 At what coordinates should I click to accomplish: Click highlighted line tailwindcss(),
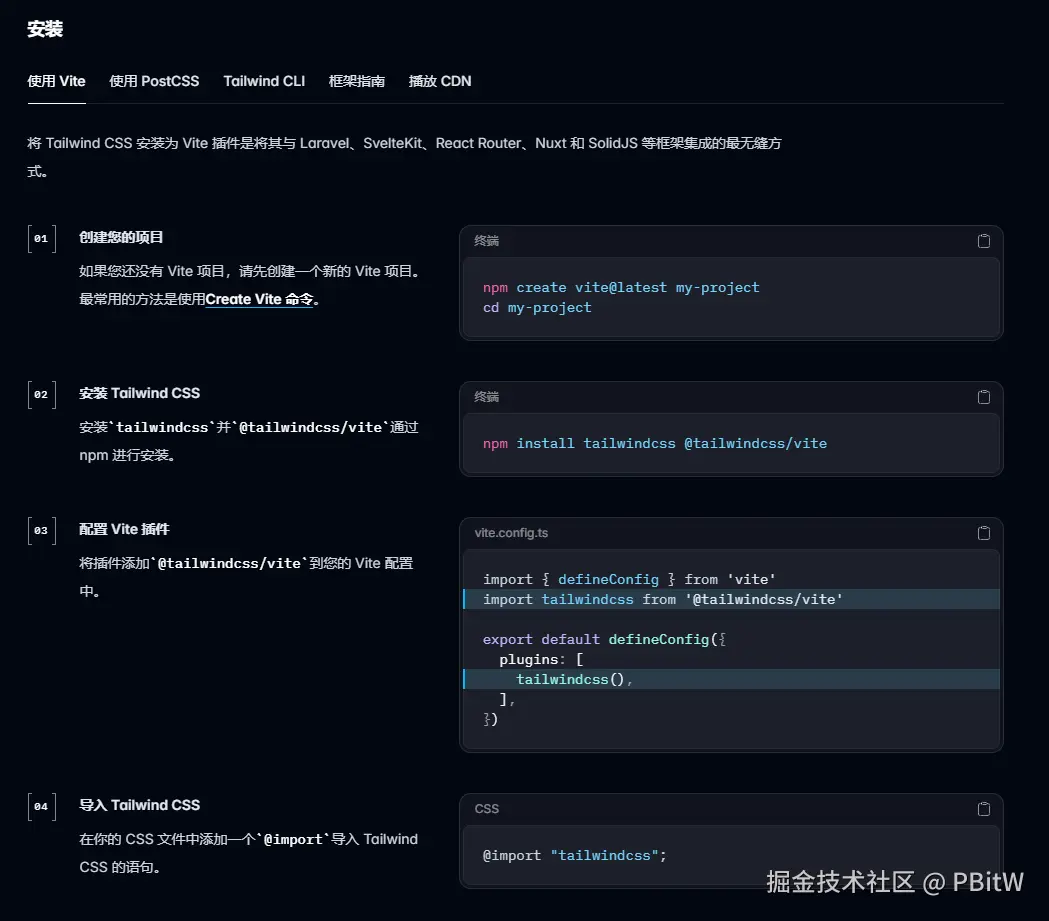pyautogui.click(x=731, y=679)
